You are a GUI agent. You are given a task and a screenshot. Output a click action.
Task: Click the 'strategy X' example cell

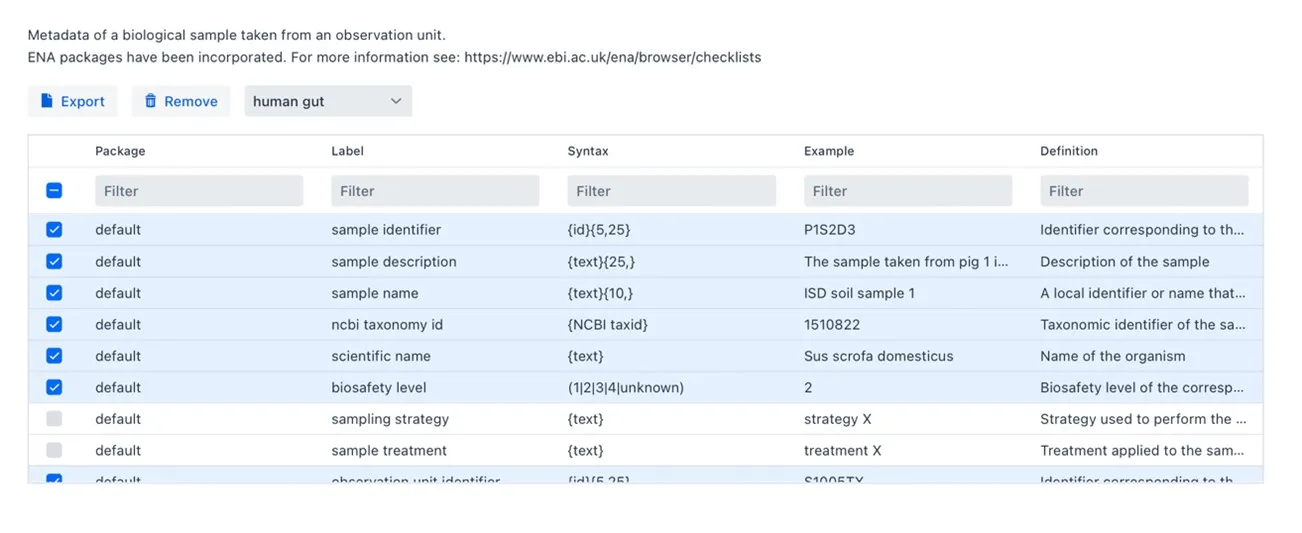pos(838,419)
